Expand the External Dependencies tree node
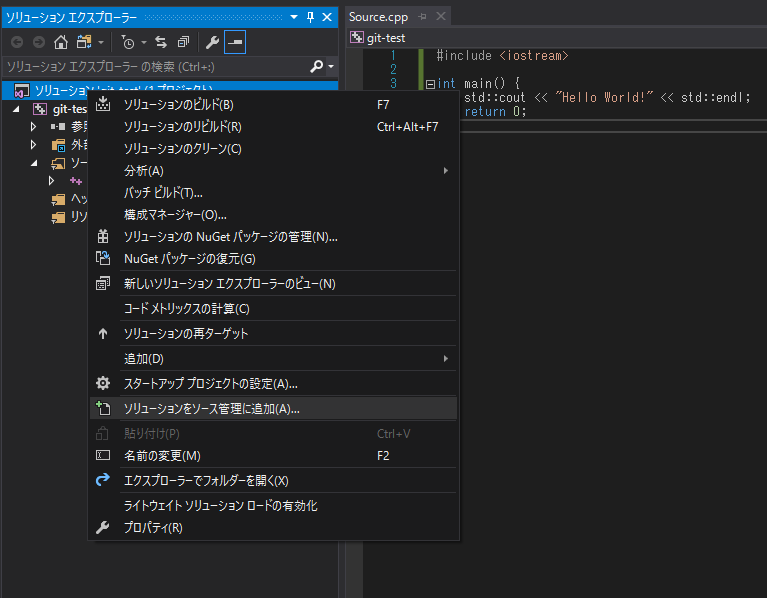 33,145
